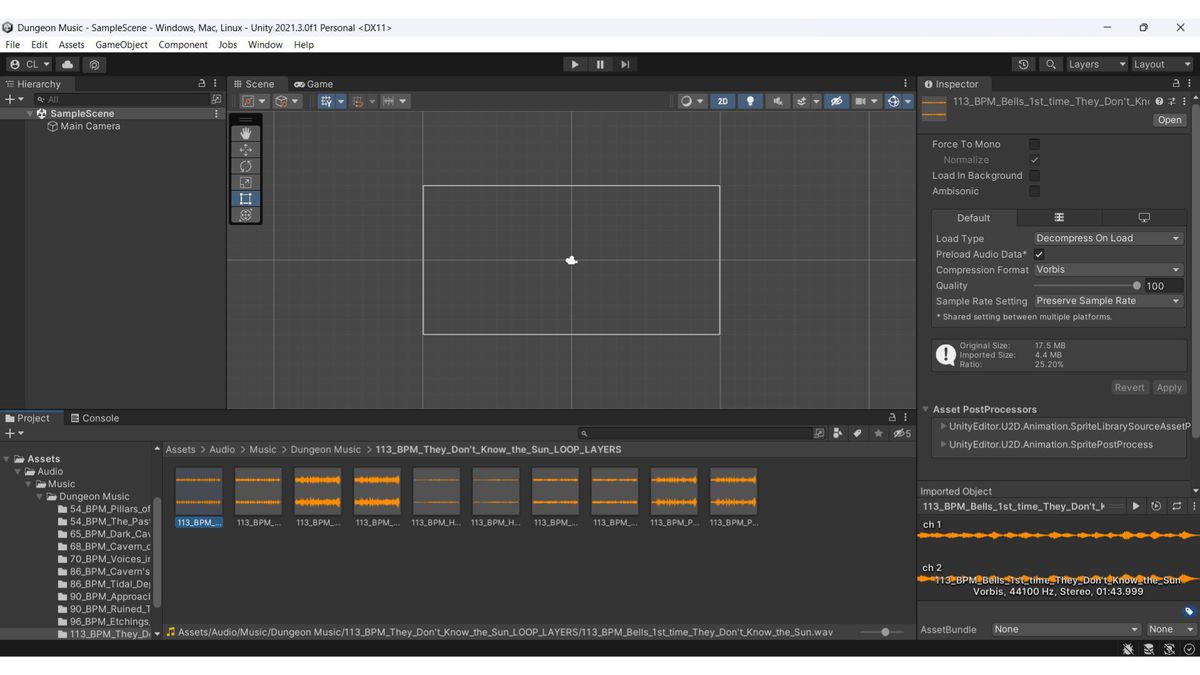Screen dimensions: 1200x675
Task: Select the Rect tool in the Scene toolbar
Action: 246,198
